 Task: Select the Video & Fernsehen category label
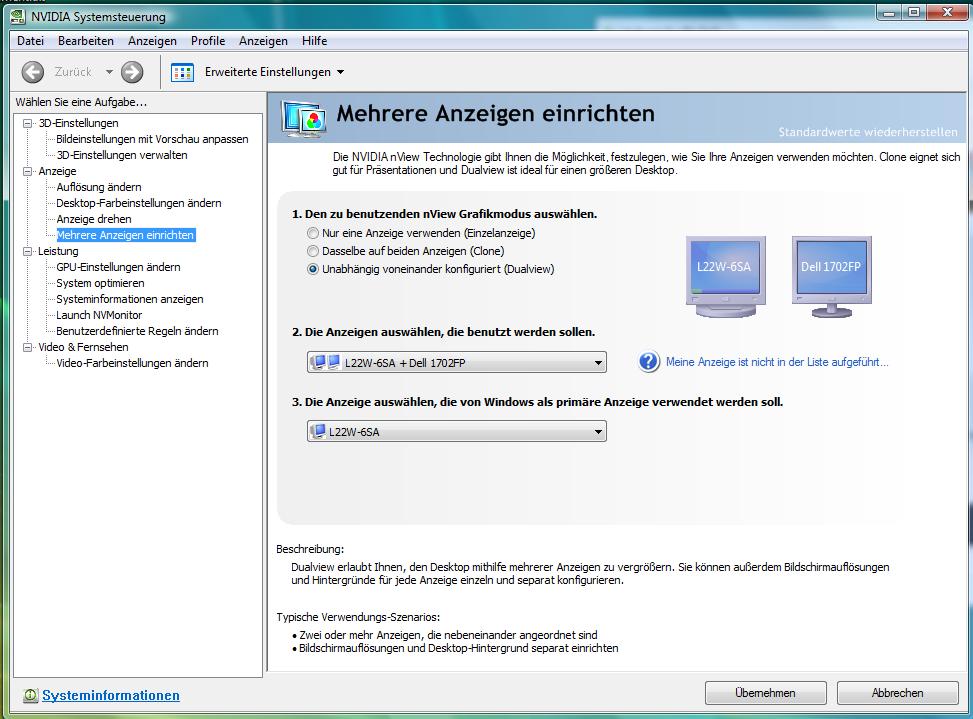click(83, 347)
